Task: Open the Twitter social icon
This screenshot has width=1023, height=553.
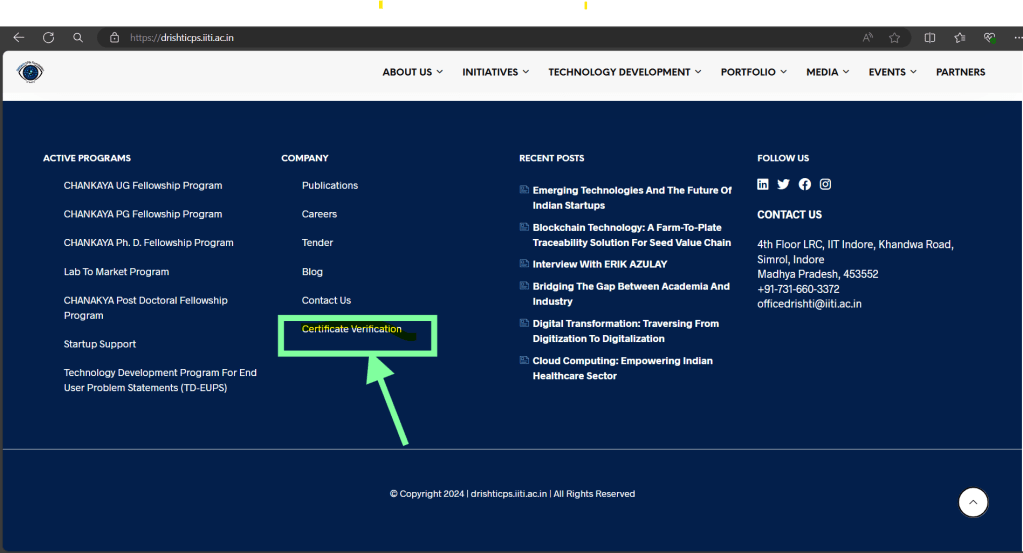Action: [x=783, y=184]
